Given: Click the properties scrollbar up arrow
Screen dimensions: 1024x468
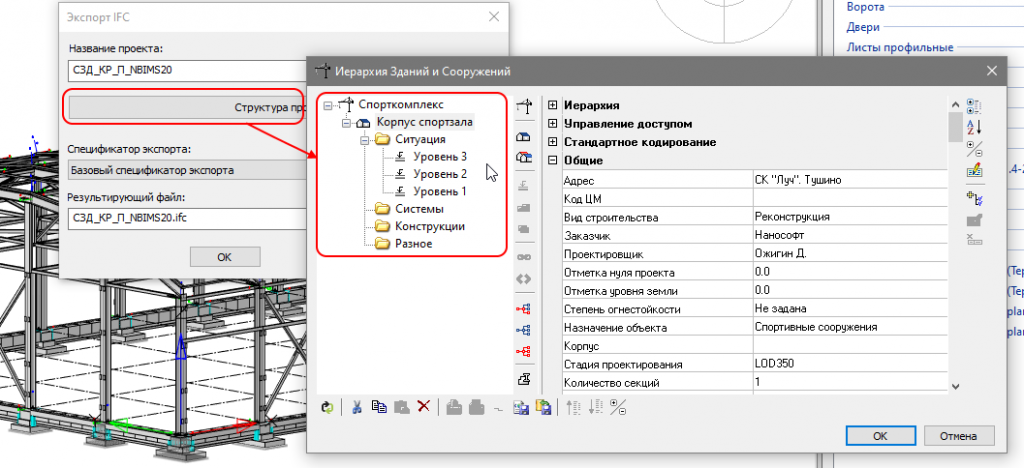Looking at the screenshot, I should pos(955,104).
